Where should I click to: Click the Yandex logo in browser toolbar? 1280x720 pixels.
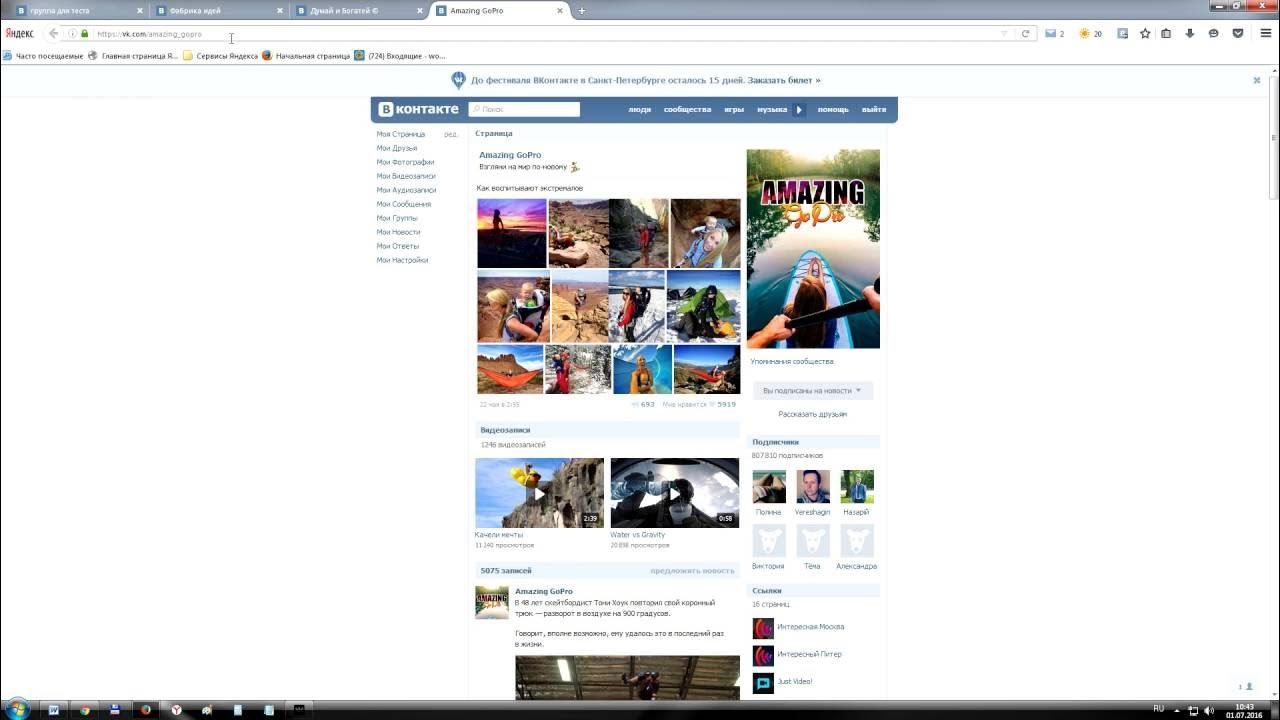pyautogui.click(x=19, y=34)
